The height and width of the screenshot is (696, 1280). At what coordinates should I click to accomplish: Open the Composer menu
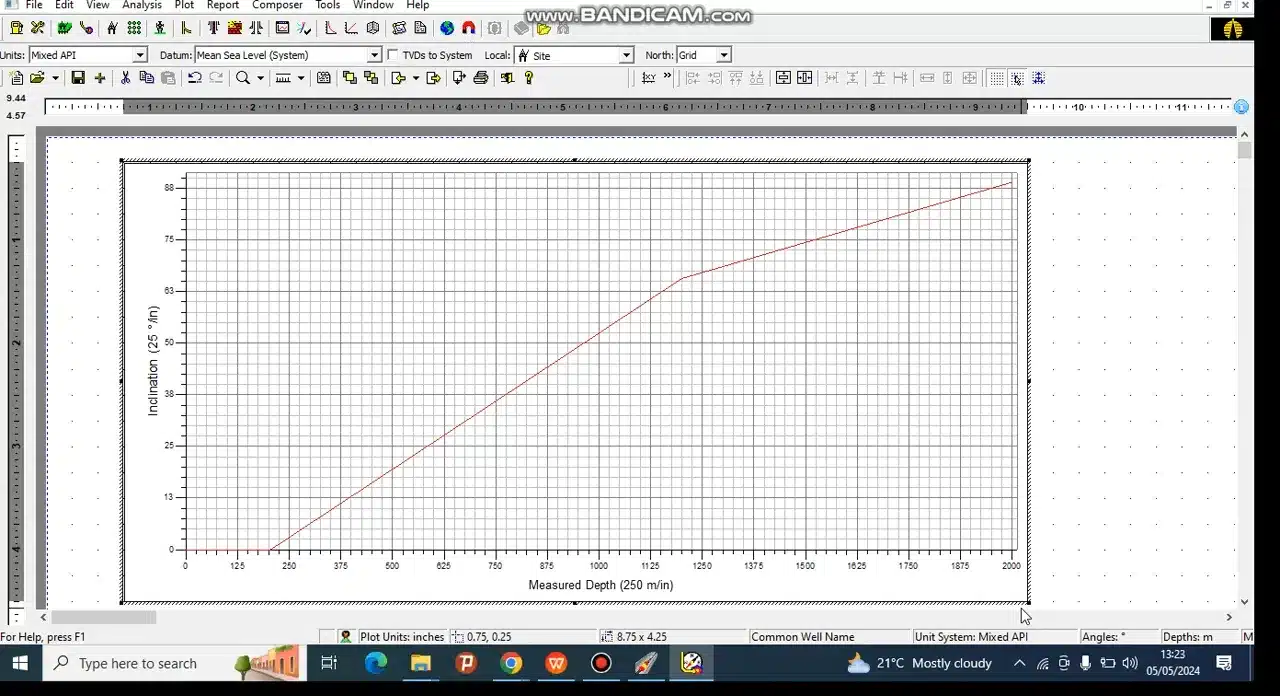[x=277, y=5]
